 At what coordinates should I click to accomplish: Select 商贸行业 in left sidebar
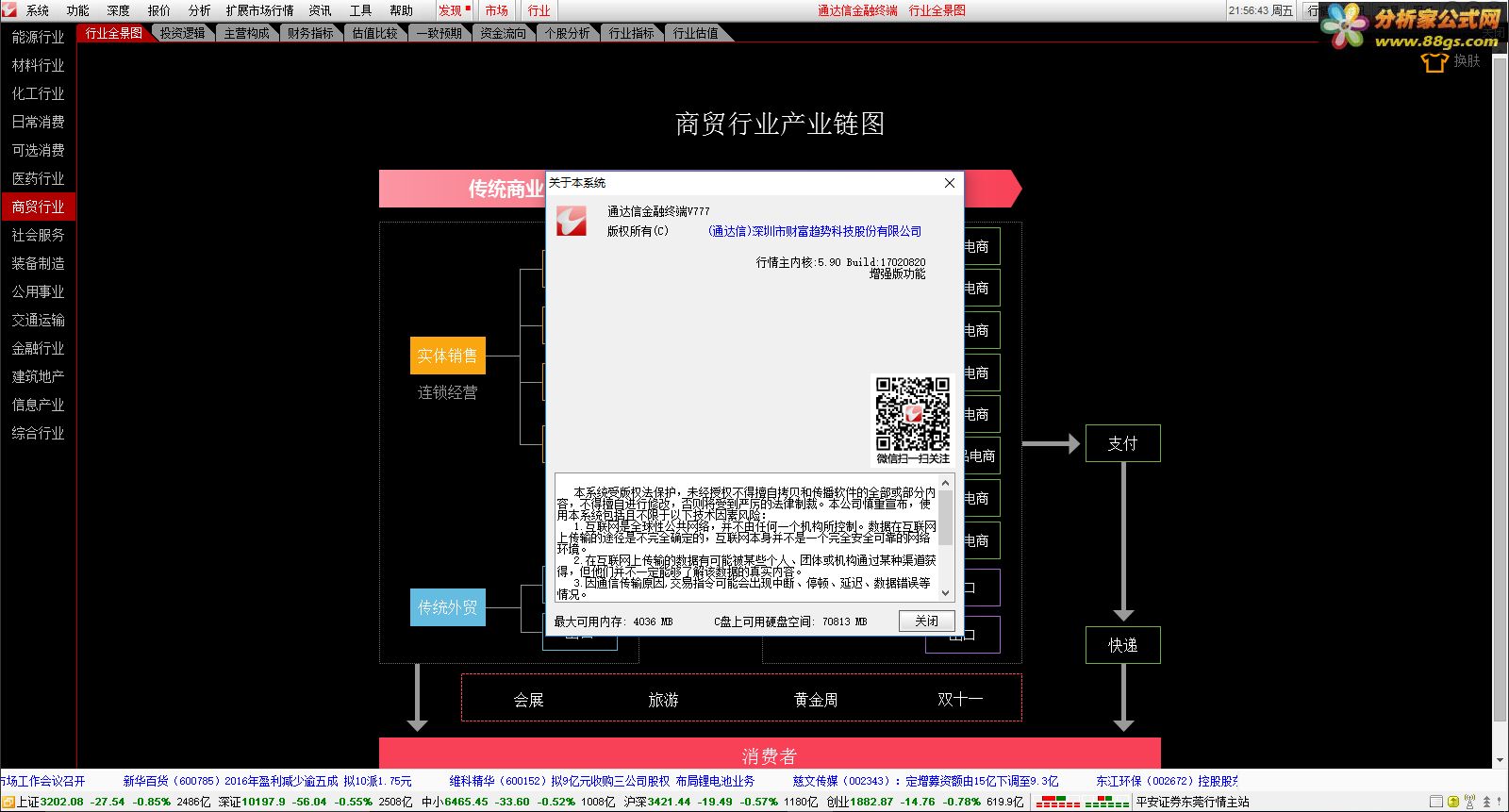(38, 207)
